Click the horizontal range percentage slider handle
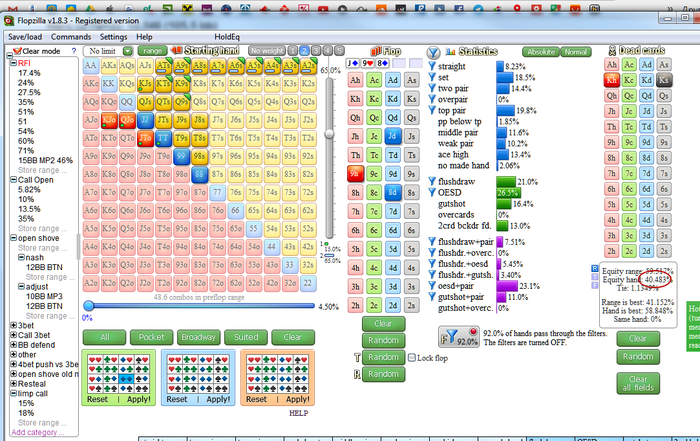Screen dimensions: 700x441 88,306
